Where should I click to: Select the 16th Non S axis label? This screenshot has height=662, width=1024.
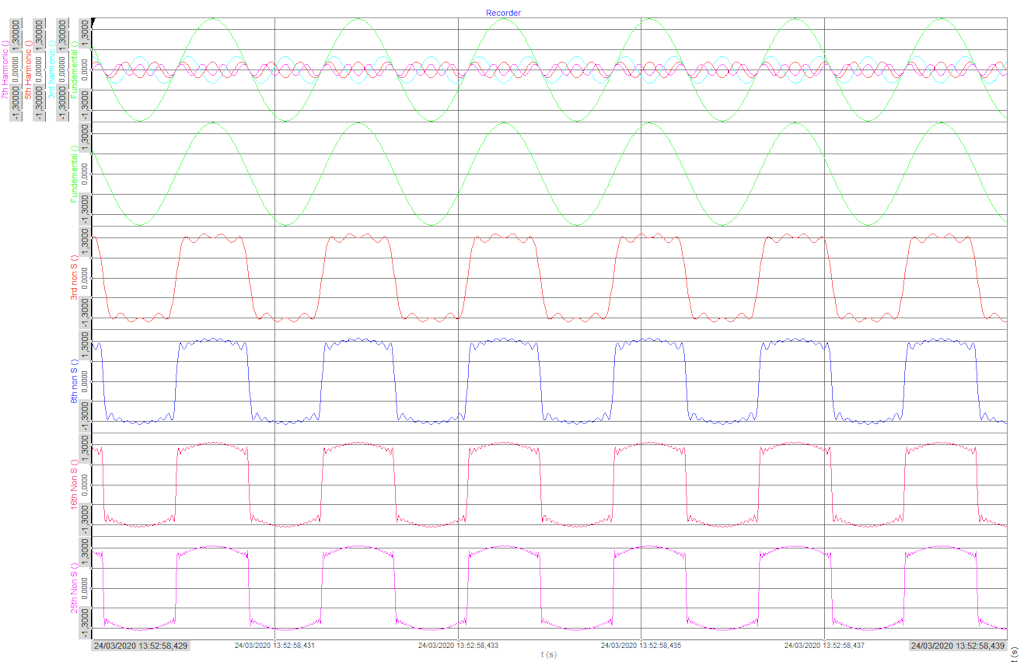point(74,484)
